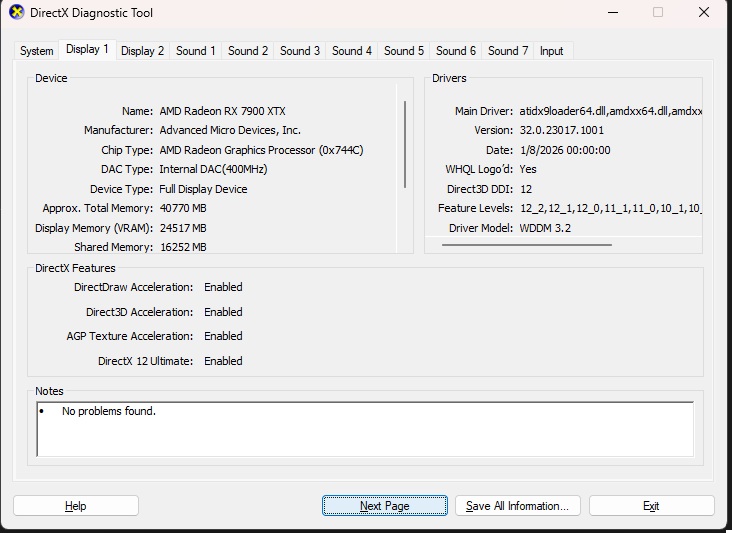Click the WHQL Logo'd value "Yes"

[x=528, y=169]
